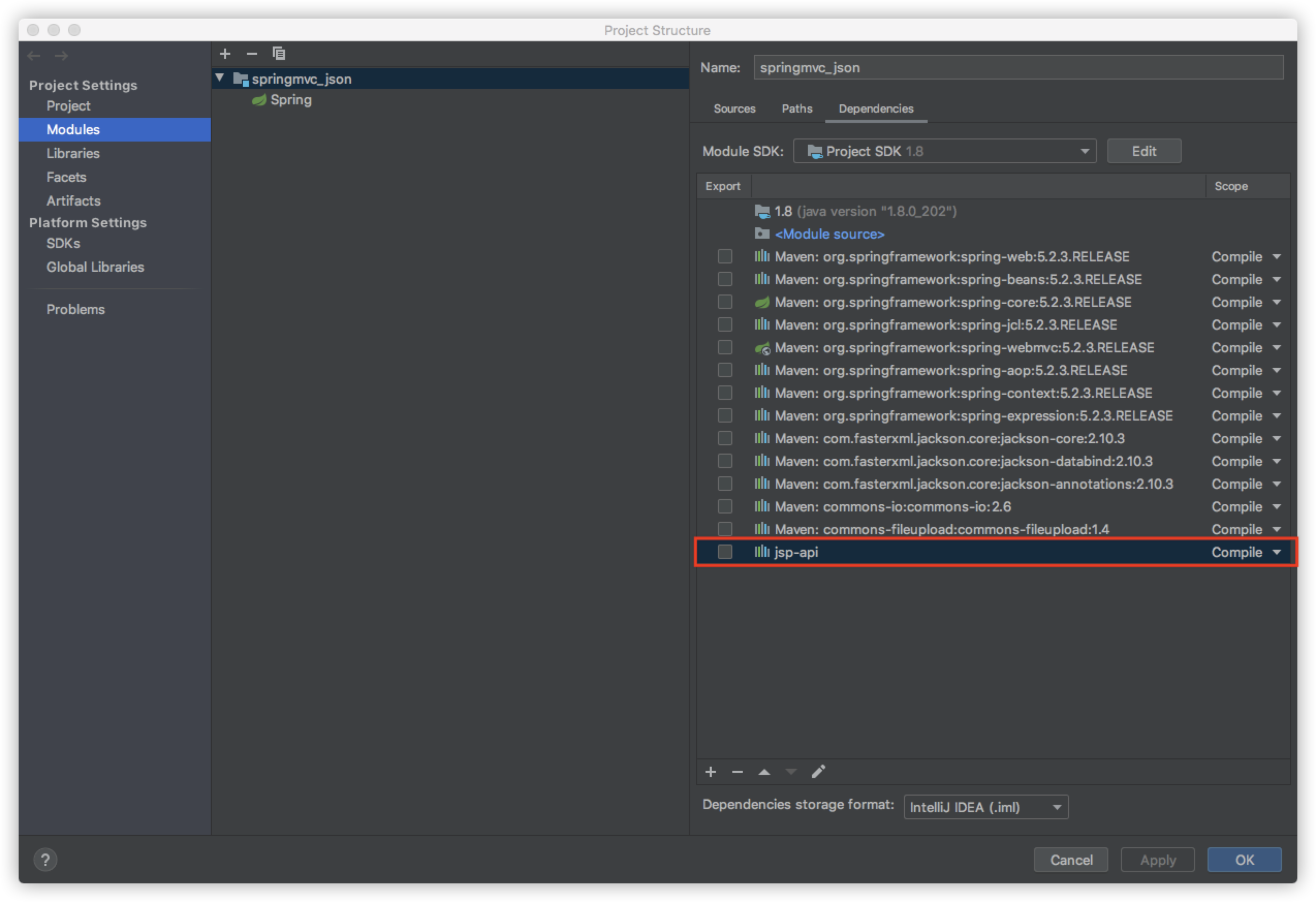Open Dependencies storage format dropdown

[x=985, y=807]
